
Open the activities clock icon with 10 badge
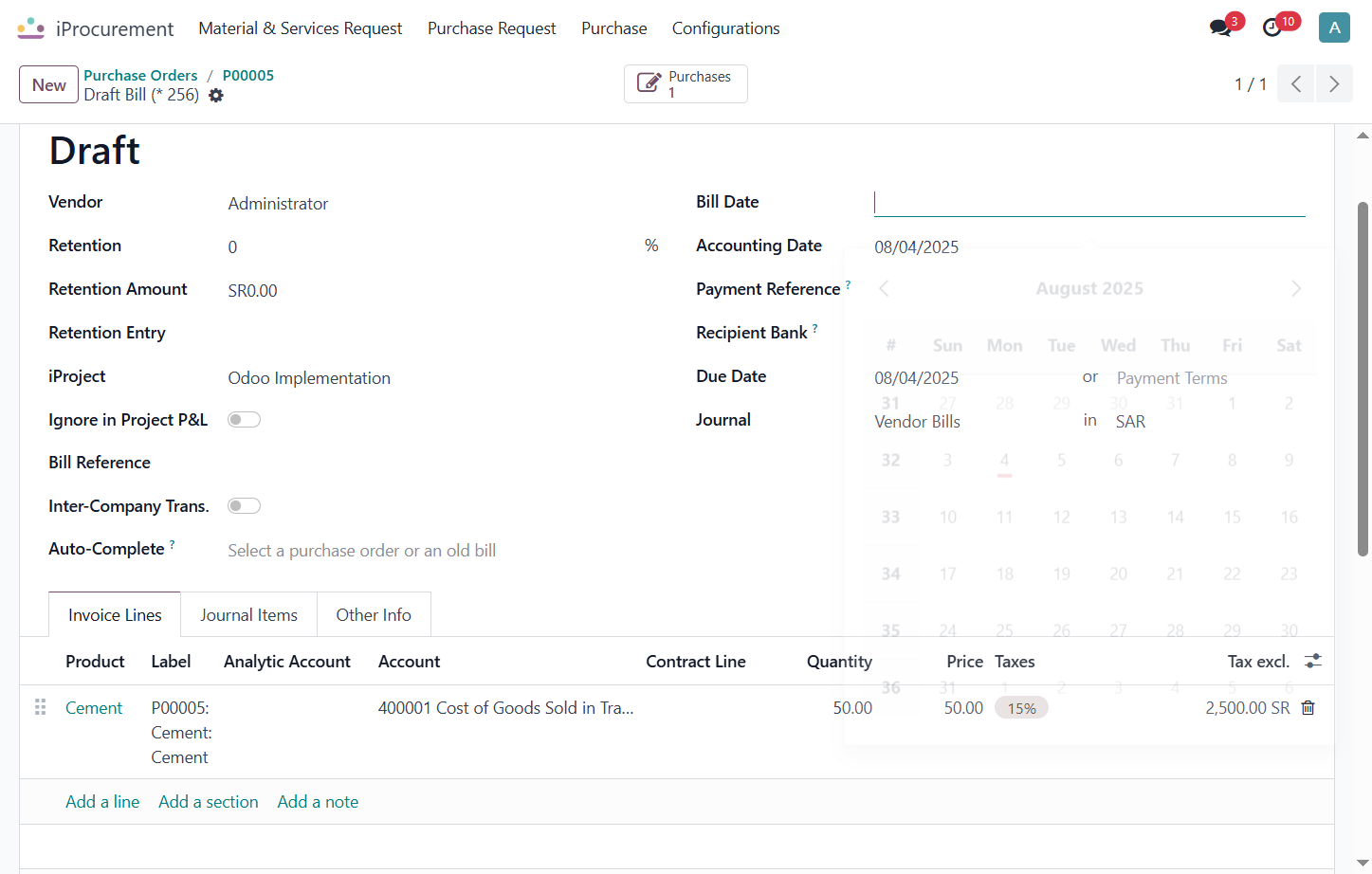pyautogui.click(x=1272, y=27)
